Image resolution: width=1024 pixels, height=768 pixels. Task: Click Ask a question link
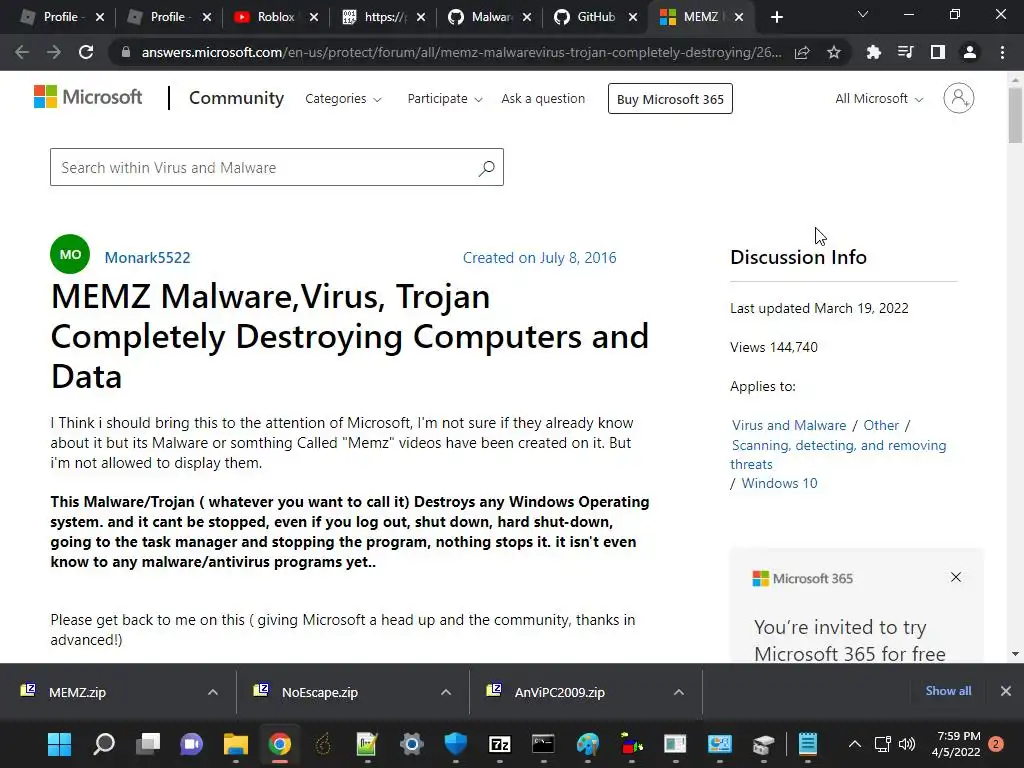point(543,99)
